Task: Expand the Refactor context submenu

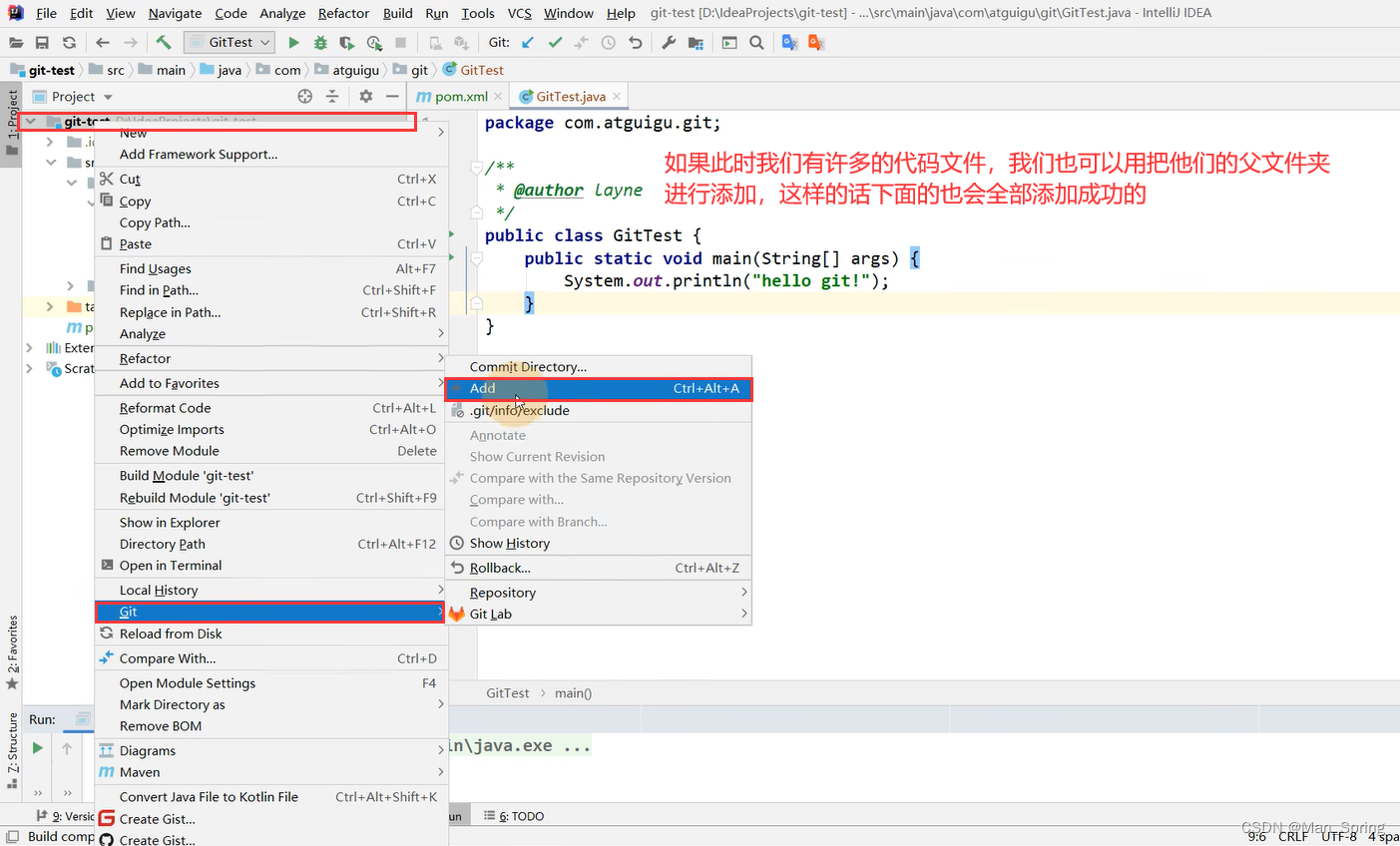Action: (270, 358)
